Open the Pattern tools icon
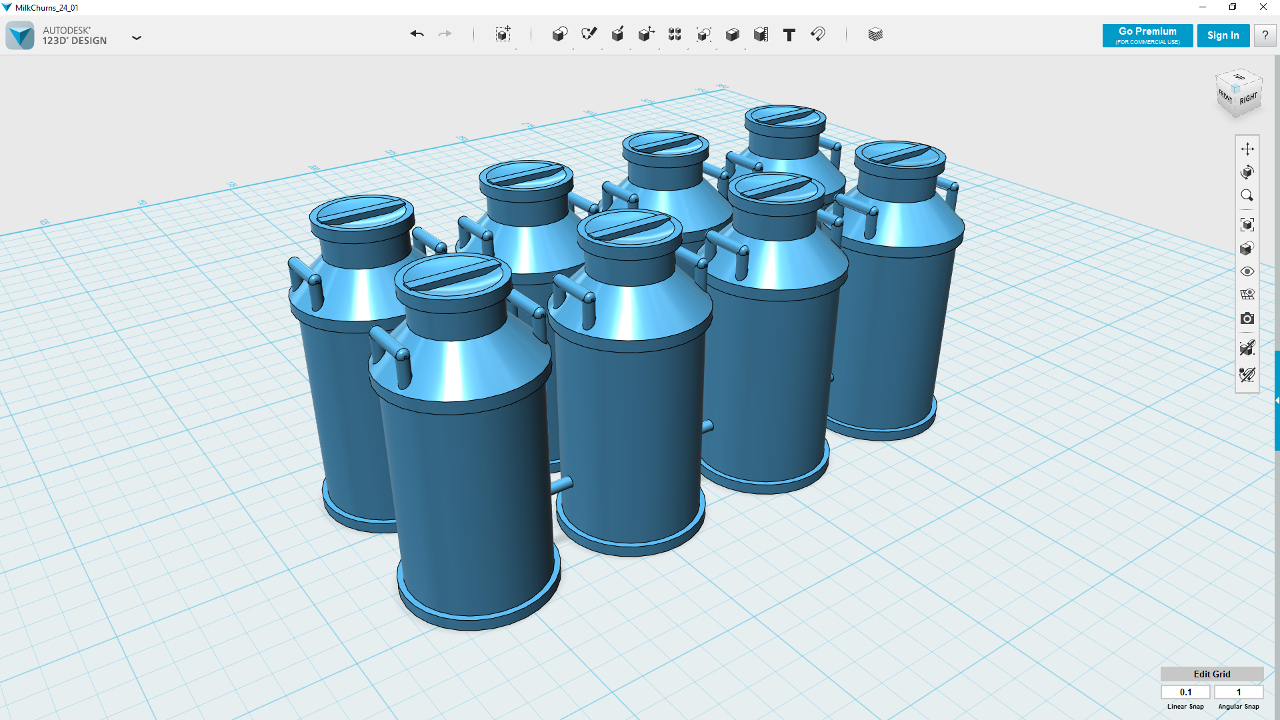This screenshot has width=1280, height=720. pyautogui.click(x=675, y=34)
